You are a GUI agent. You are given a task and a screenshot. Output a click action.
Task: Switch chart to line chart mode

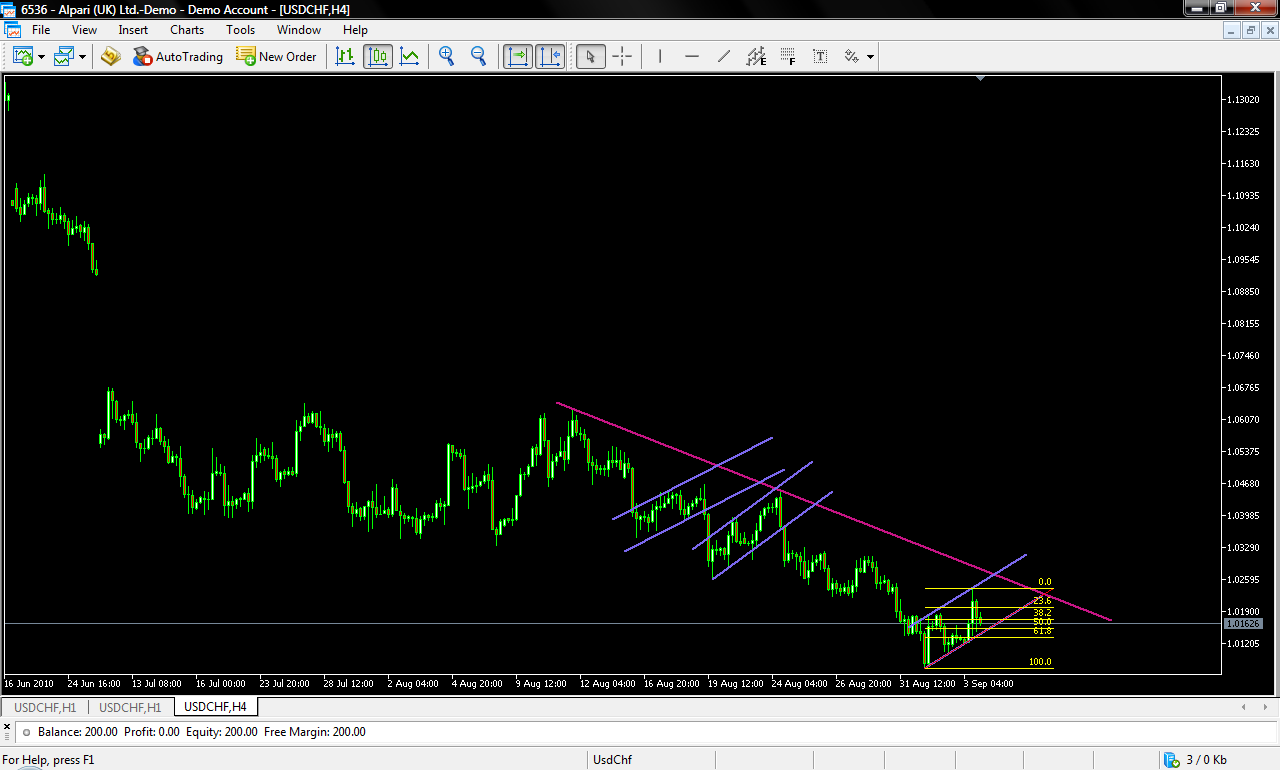pos(410,56)
